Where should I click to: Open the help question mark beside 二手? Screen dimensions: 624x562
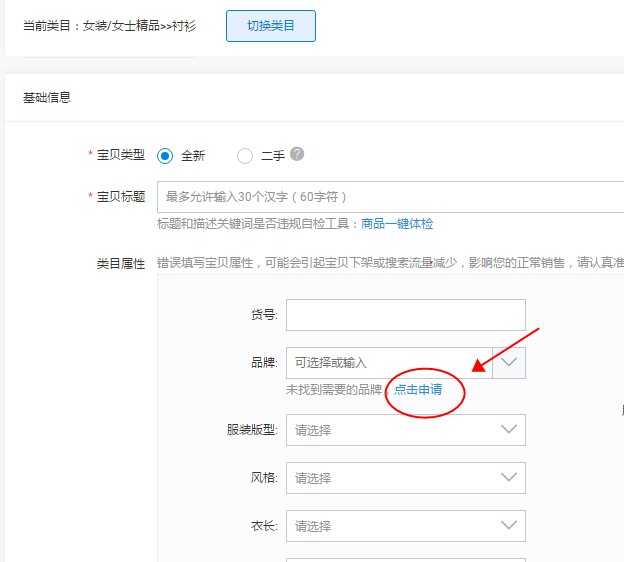point(297,154)
